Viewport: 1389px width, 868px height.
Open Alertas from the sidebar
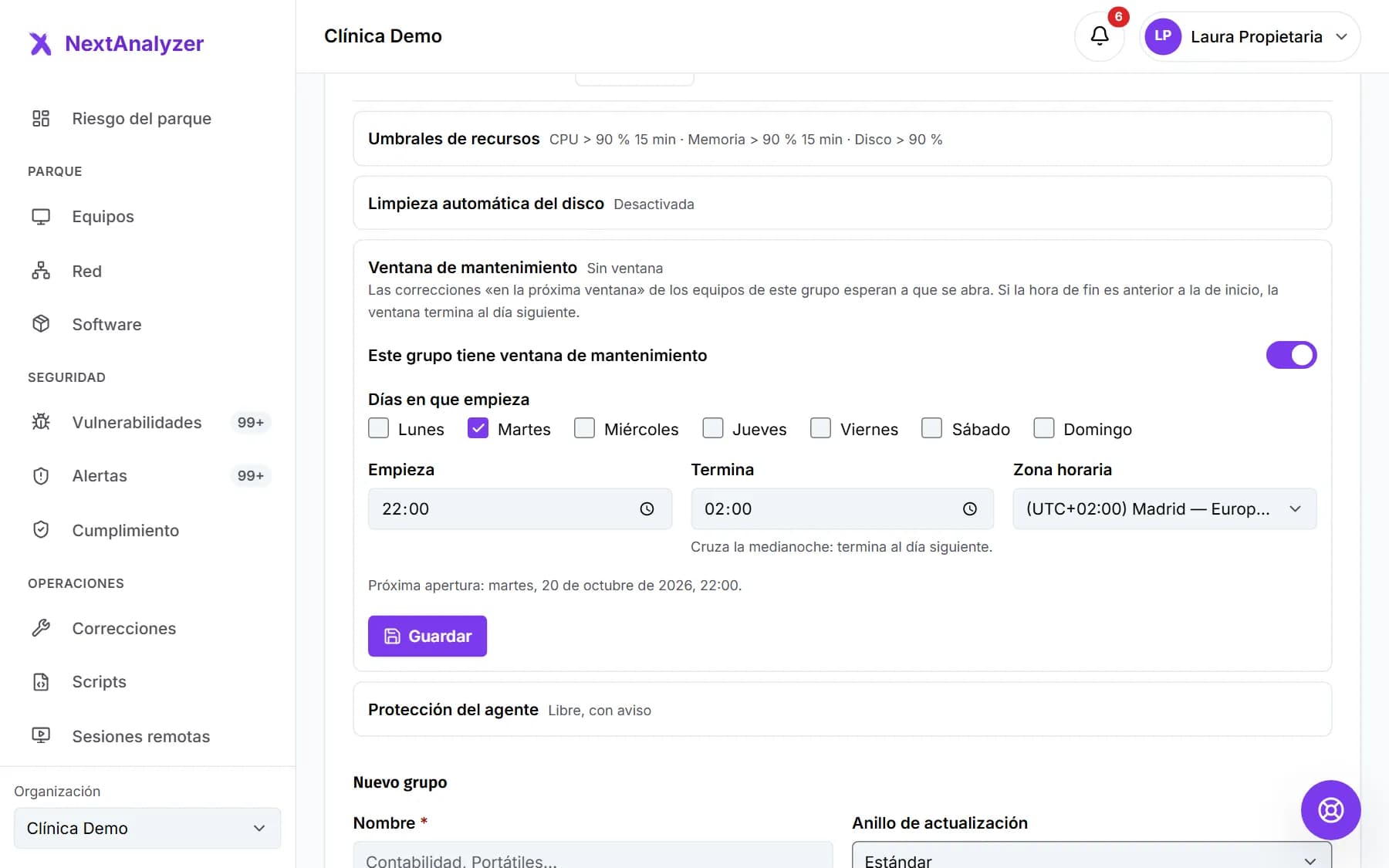(147, 476)
